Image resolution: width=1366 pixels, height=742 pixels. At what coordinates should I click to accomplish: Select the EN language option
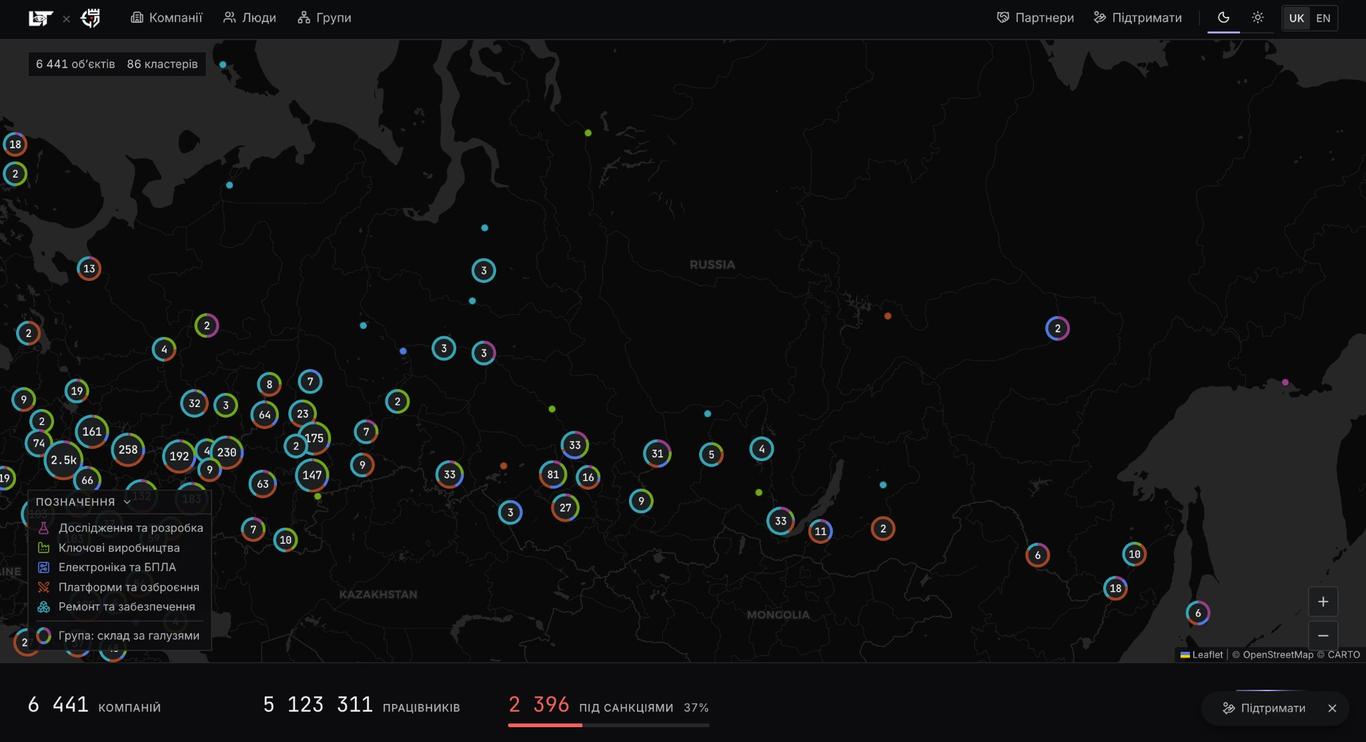point(1323,18)
